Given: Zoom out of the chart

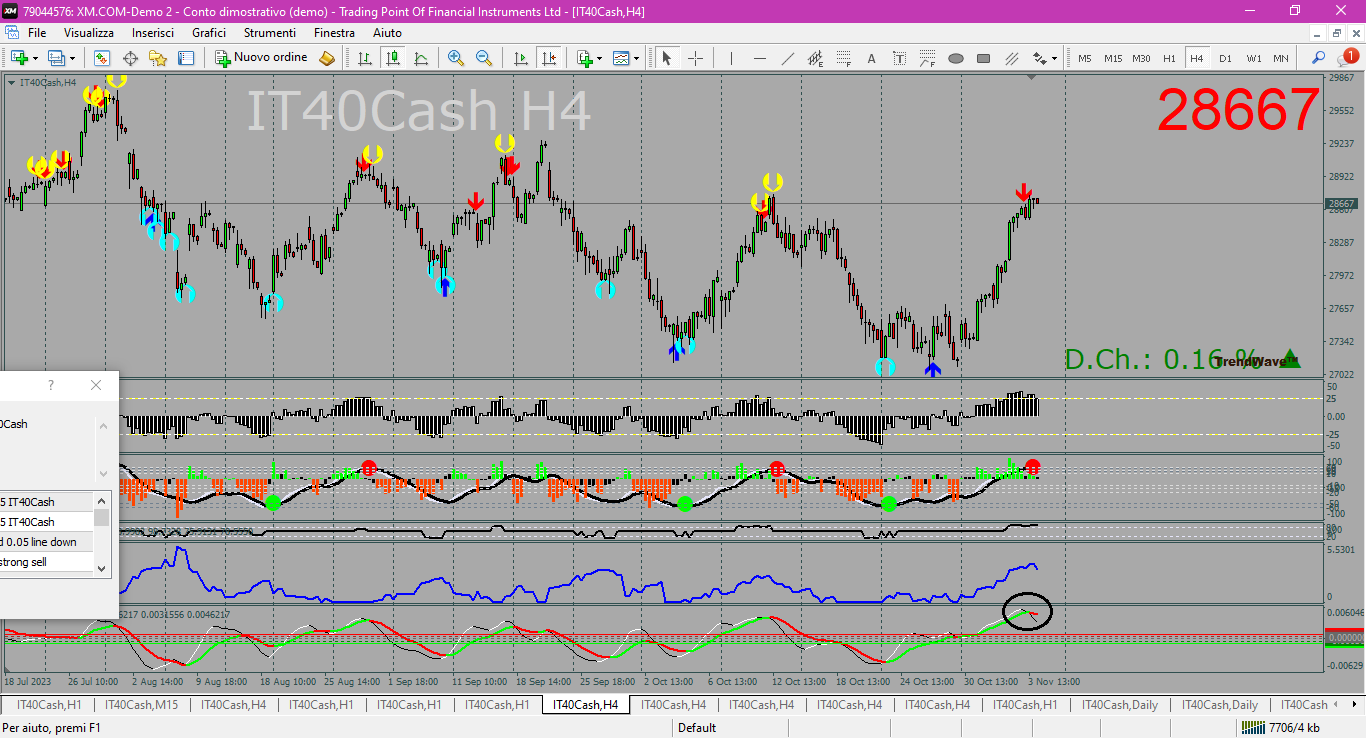Looking at the screenshot, I should 484,58.
